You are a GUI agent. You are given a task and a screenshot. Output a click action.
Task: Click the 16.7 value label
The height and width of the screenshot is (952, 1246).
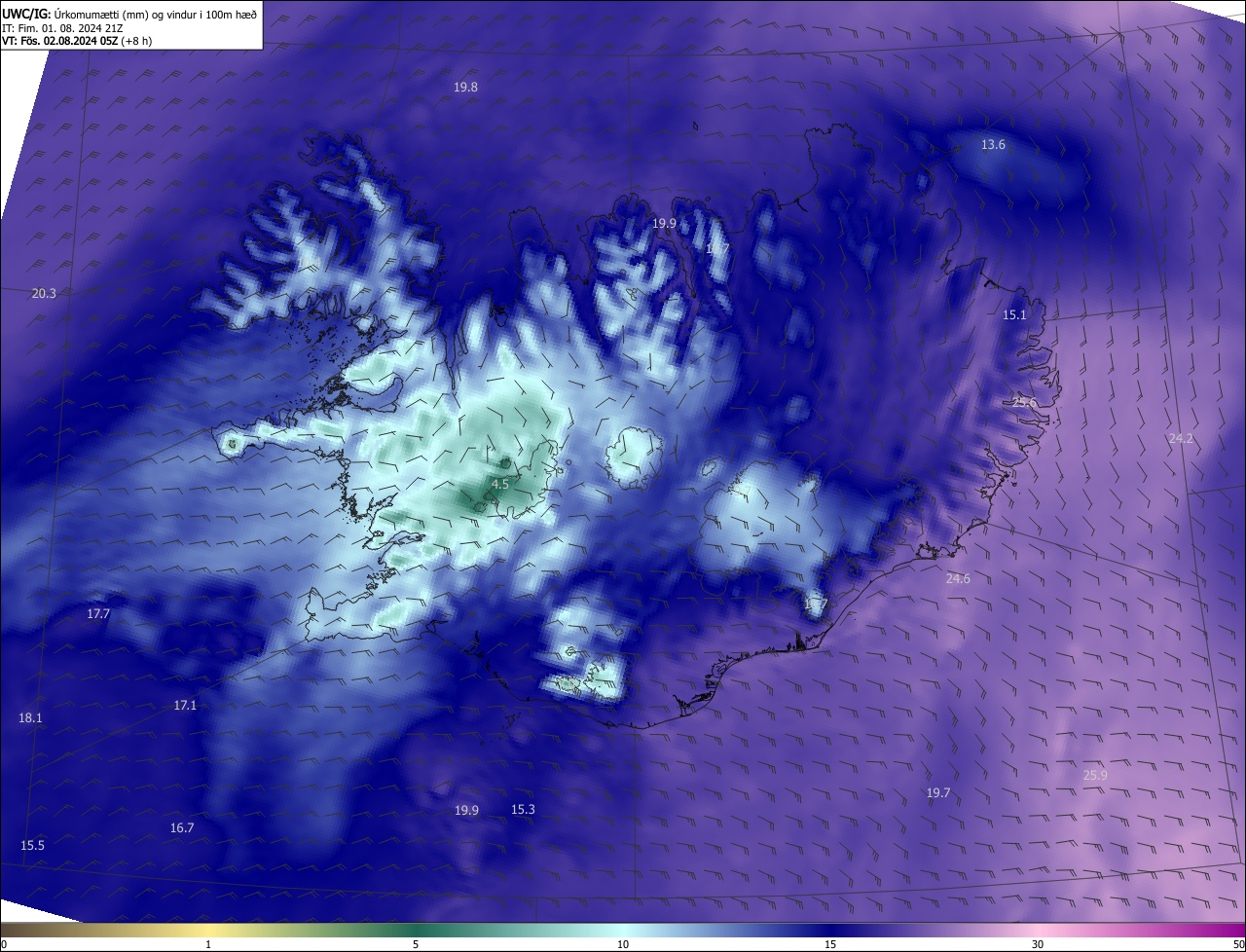tap(182, 827)
